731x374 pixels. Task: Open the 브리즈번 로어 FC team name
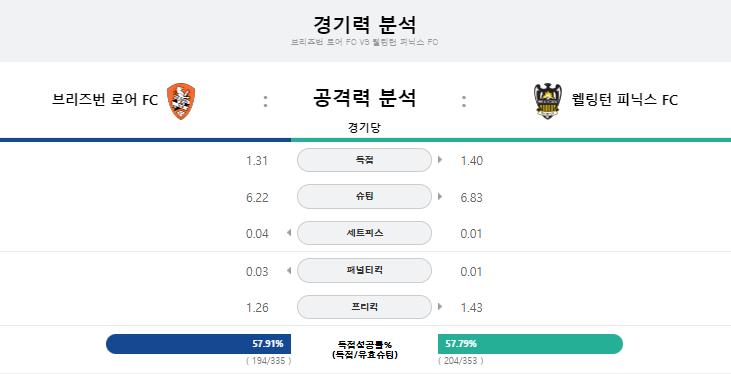(105, 100)
